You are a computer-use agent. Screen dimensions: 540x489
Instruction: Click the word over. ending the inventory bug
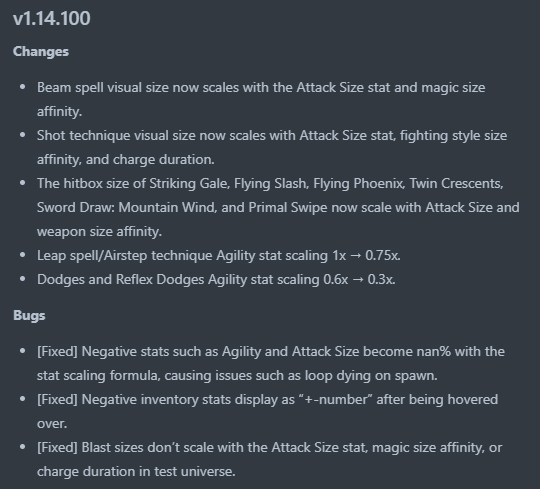coord(52,424)
